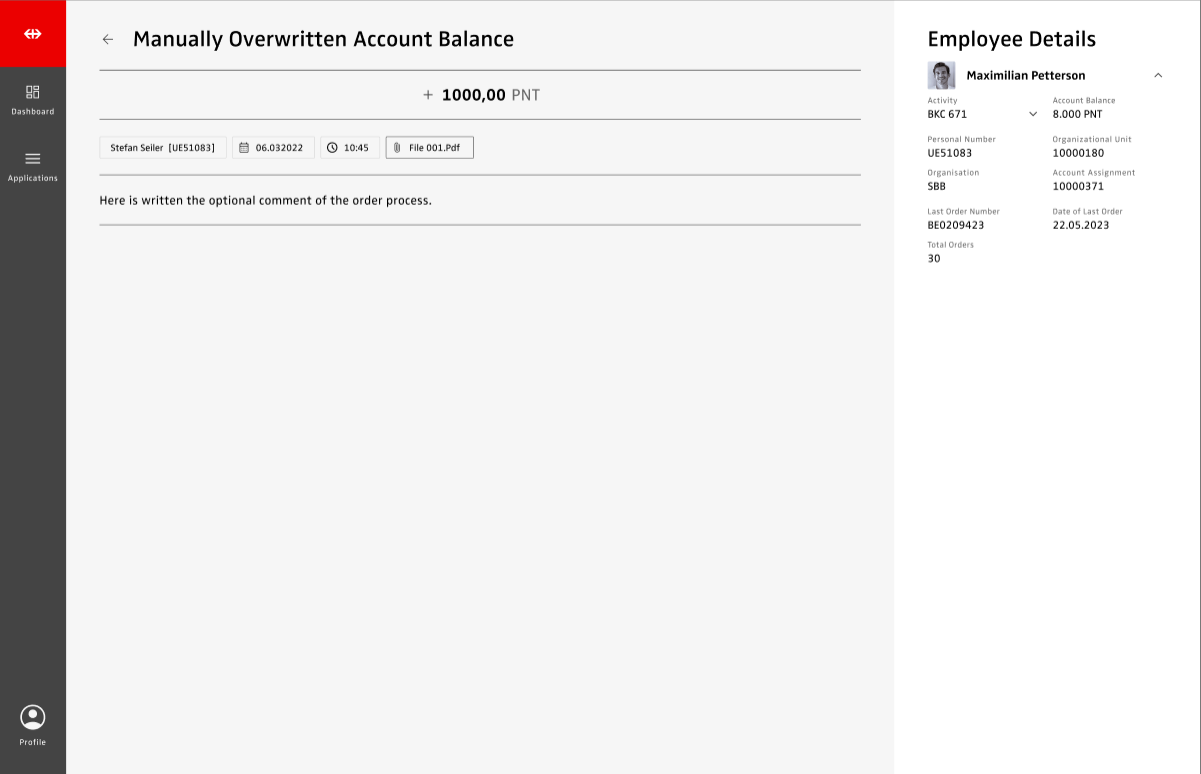The image size is (1201, 774).
Task: Expand the Activity BKC 671 dropdown
Action: click(1033, 114)
